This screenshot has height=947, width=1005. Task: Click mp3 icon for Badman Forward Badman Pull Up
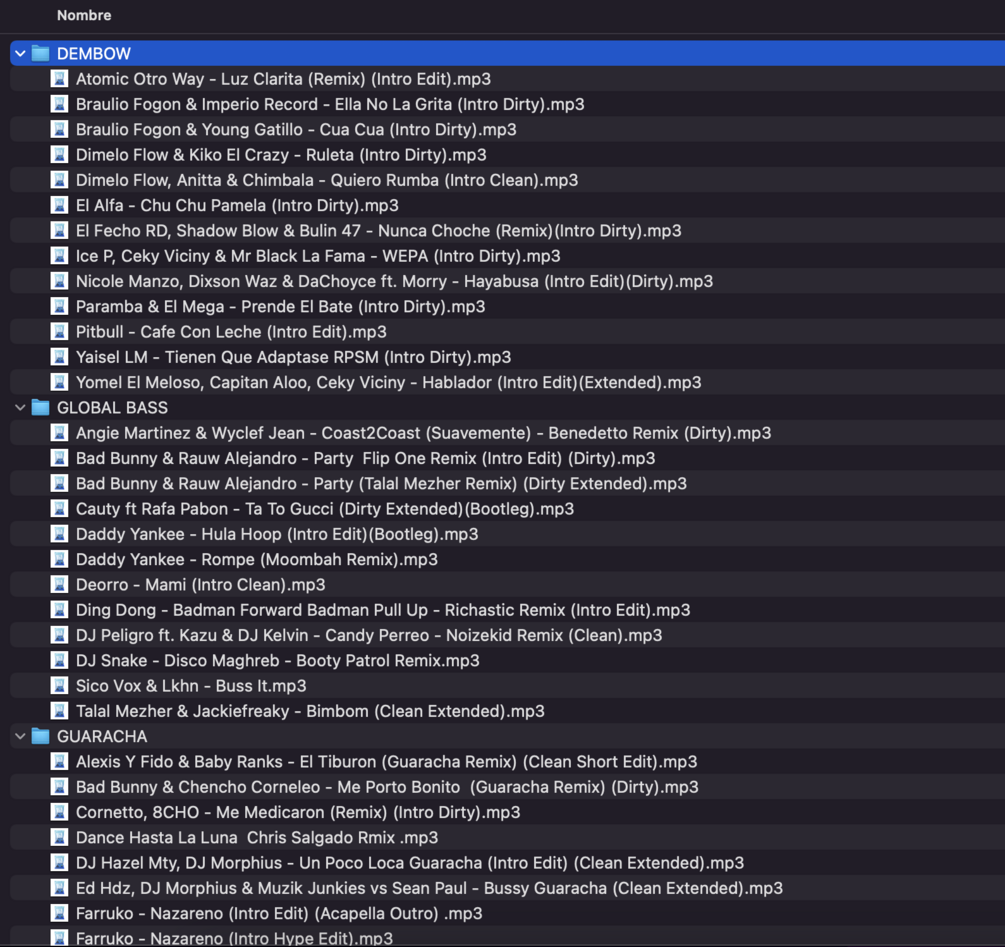coord(60,610)
